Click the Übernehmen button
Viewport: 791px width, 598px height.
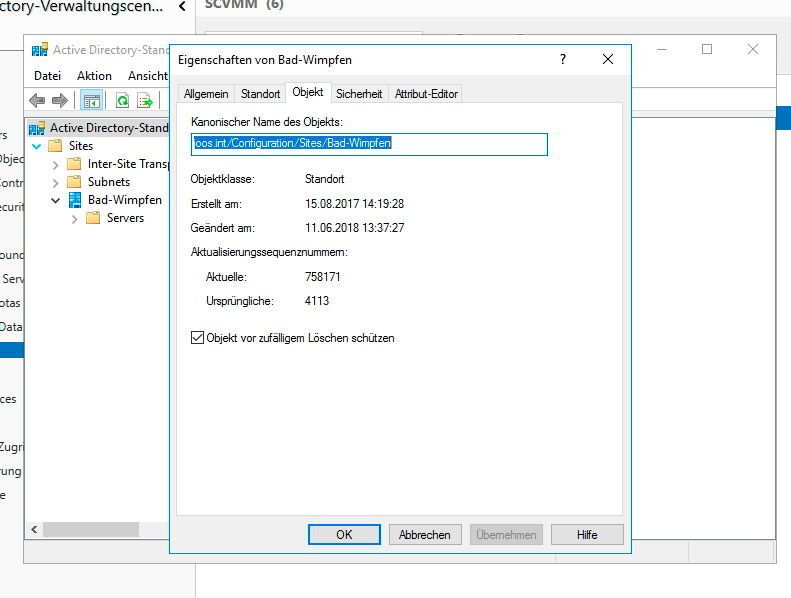click(506, 534)
